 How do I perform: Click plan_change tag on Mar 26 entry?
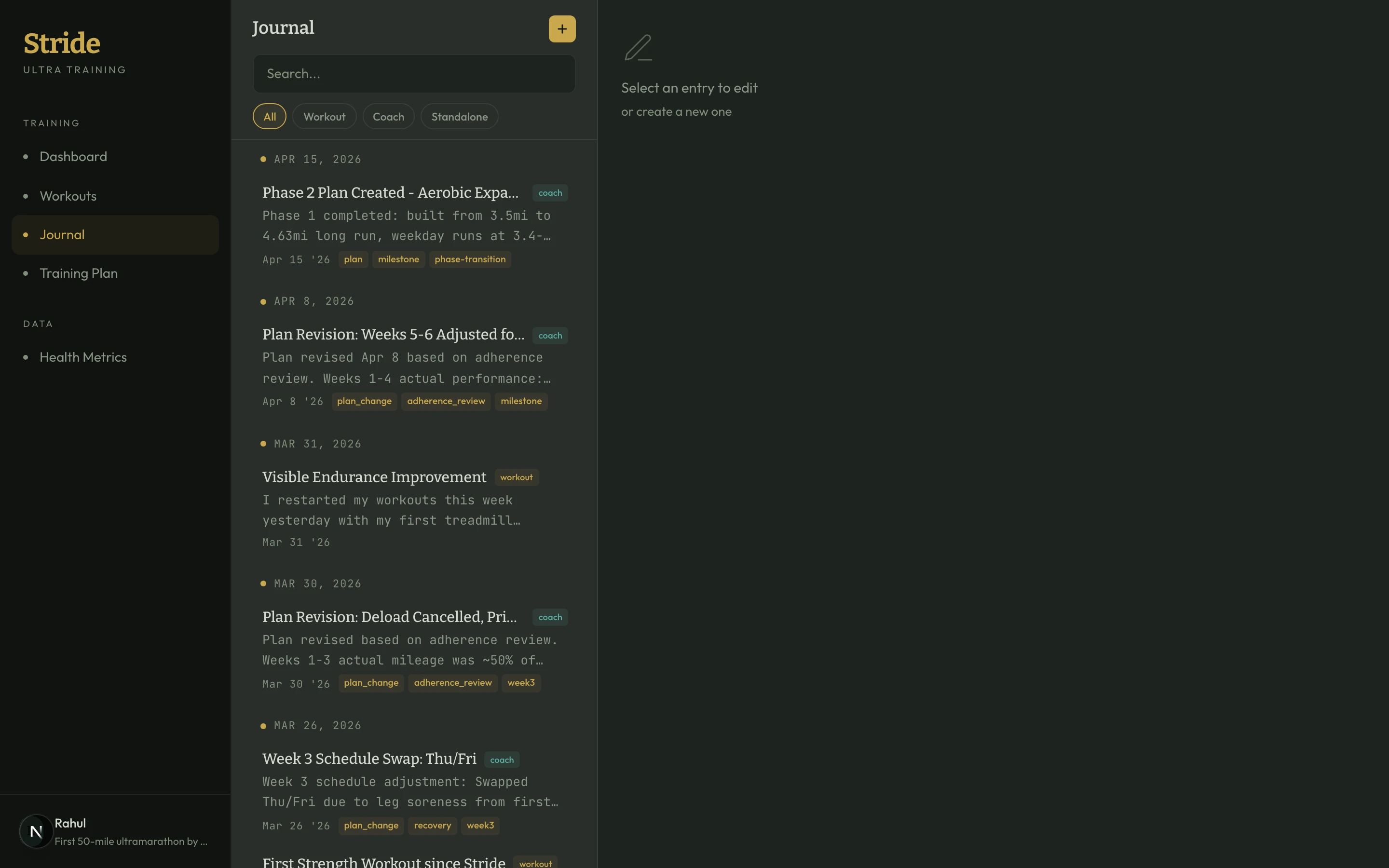371,826
